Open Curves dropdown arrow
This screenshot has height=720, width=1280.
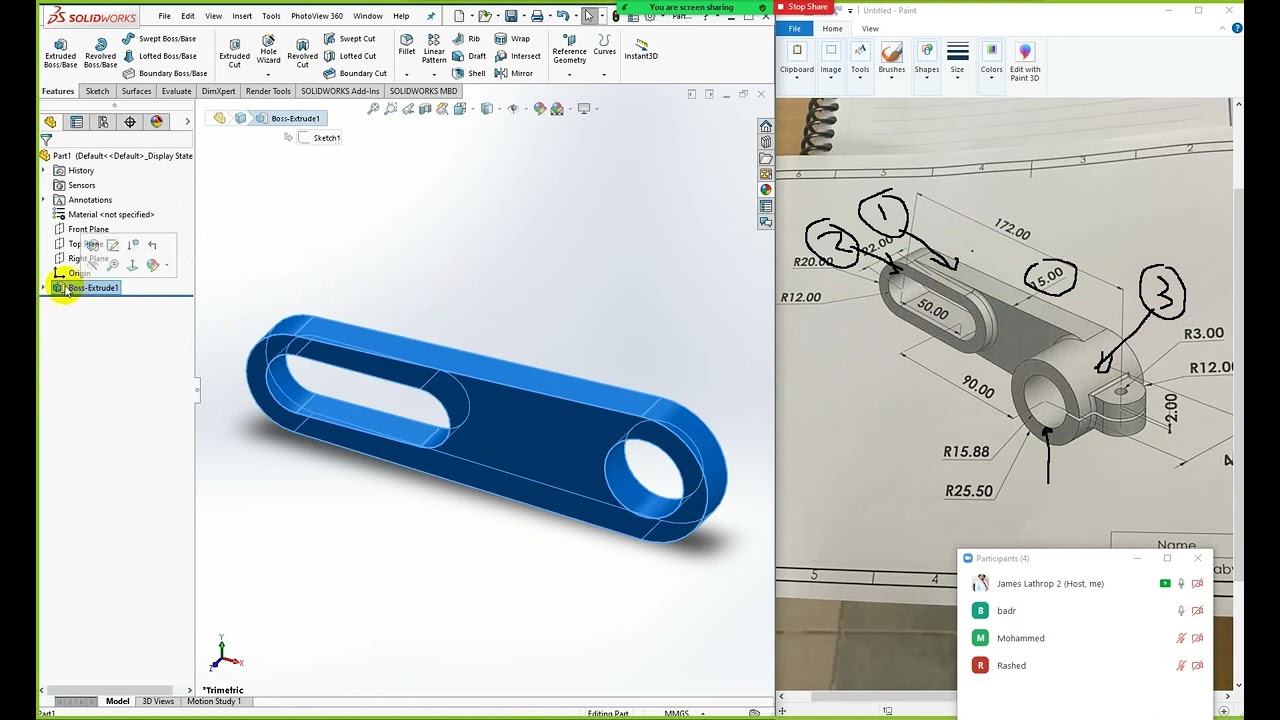click(x=604, y=74)
